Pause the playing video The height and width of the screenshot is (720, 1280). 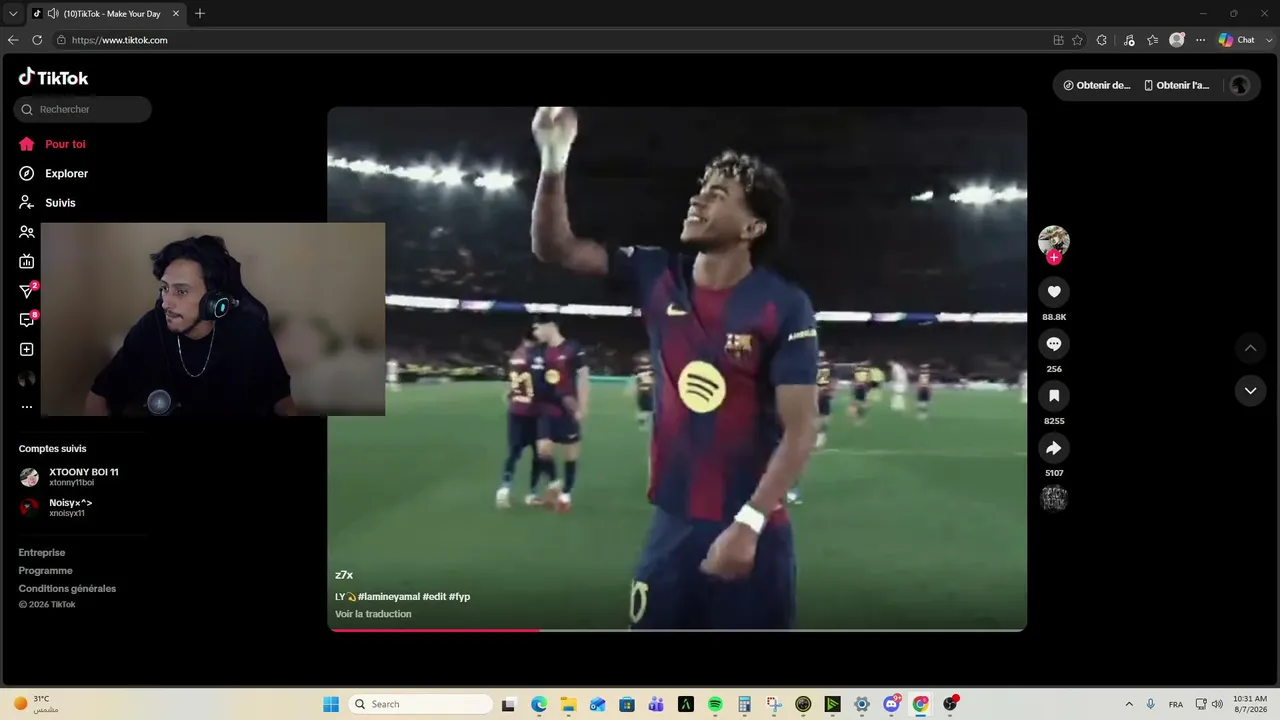point(677,368)
